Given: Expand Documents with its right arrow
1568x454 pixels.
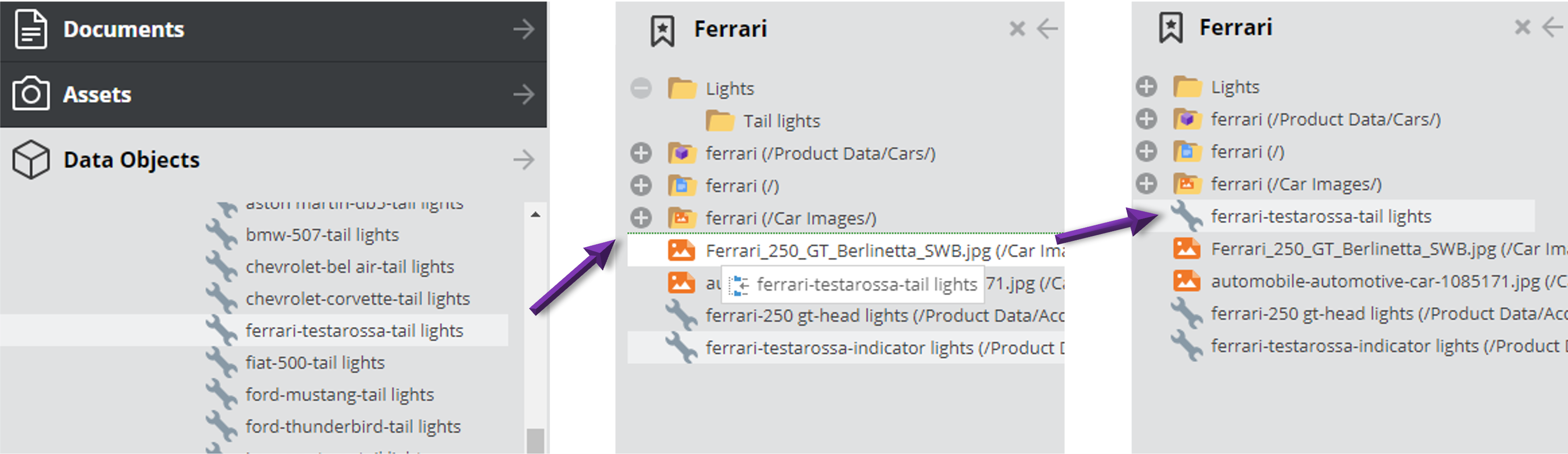Looking at the screenshot, I should coord(523,29).
